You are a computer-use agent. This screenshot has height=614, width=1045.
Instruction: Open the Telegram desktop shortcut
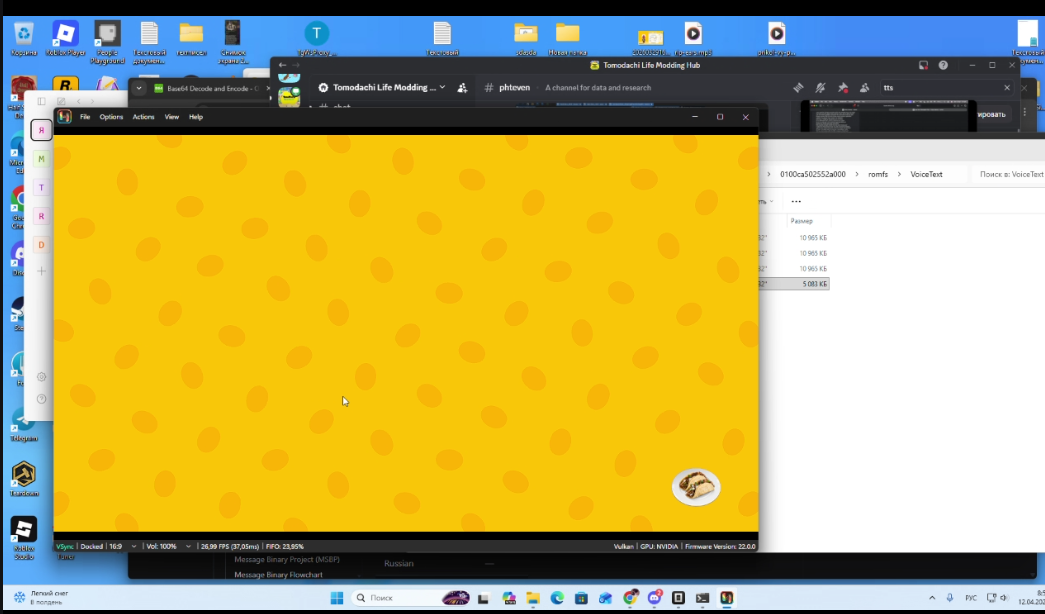point(23,427)
